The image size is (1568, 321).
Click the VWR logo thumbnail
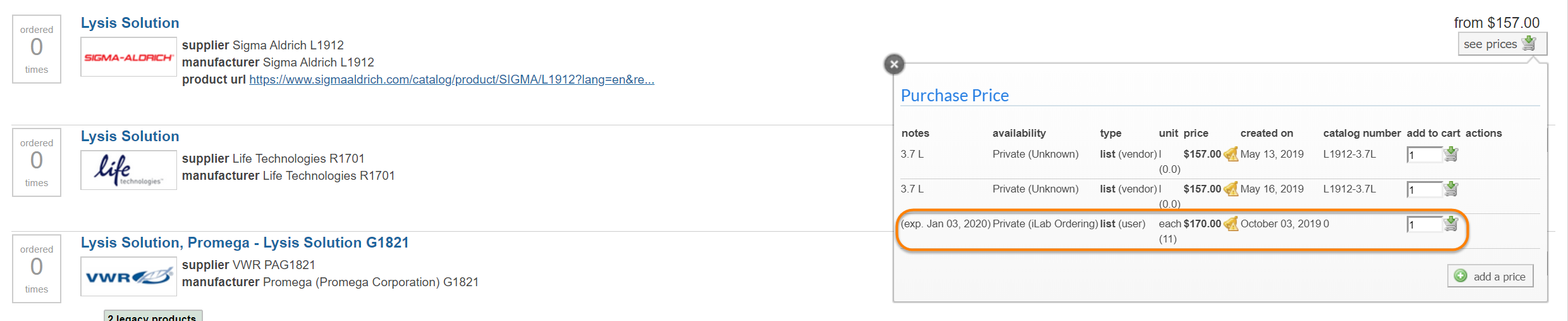point(128,277)
